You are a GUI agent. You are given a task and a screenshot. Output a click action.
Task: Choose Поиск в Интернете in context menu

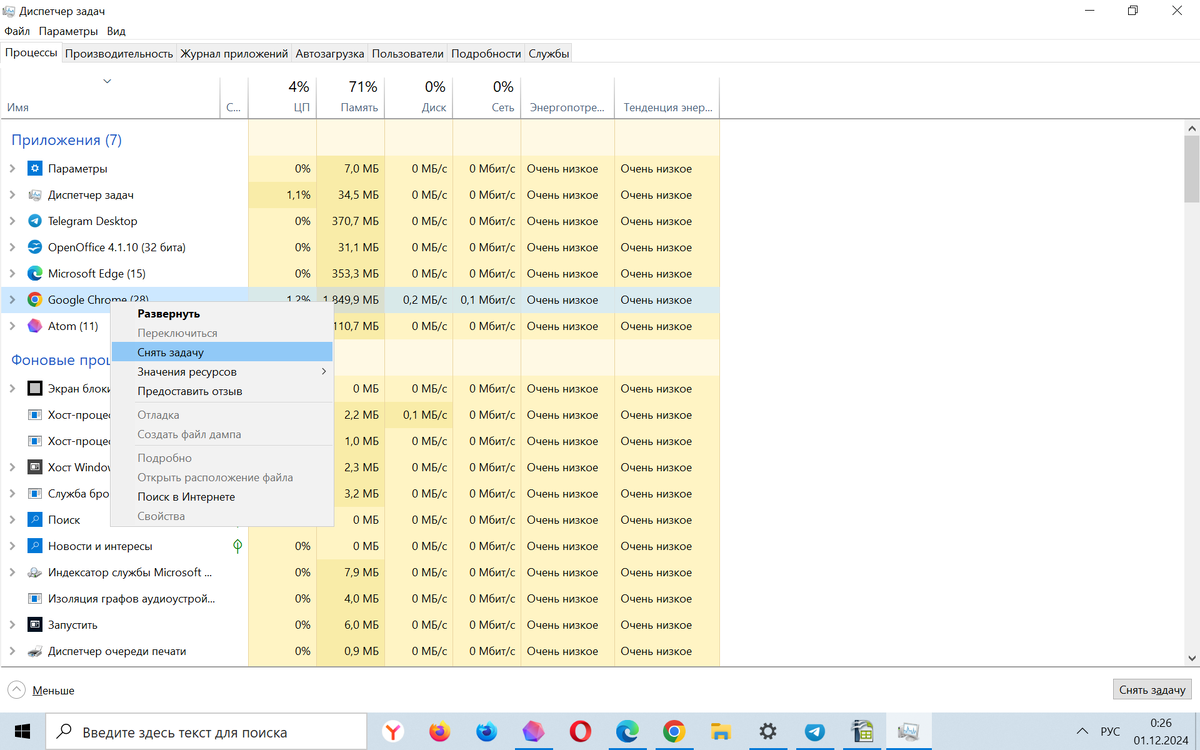click(x=221, y=497)
